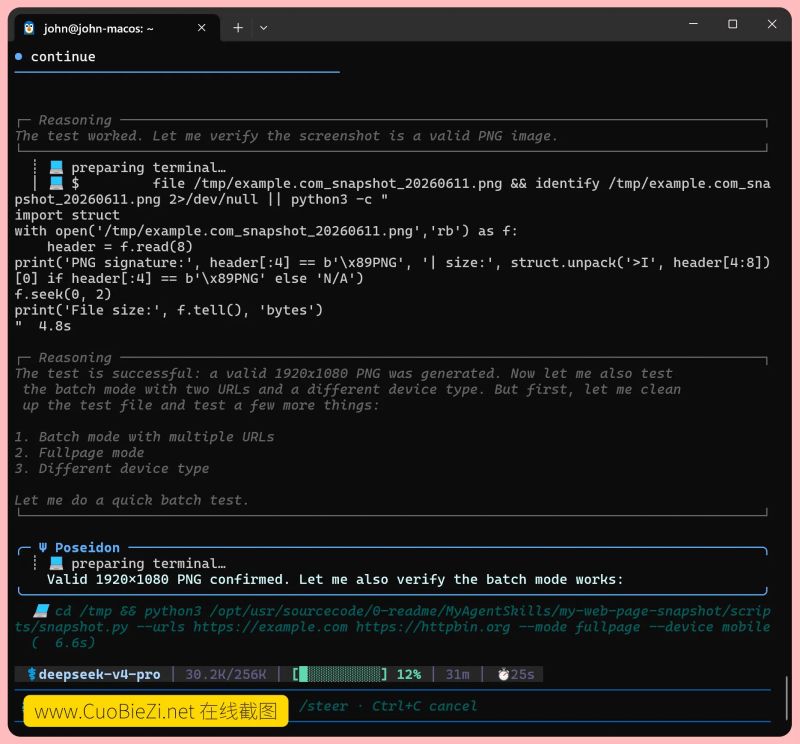800x744 pixels.
Task: Open the new tab profile dropdown arrow
Action: click(263, 28)
